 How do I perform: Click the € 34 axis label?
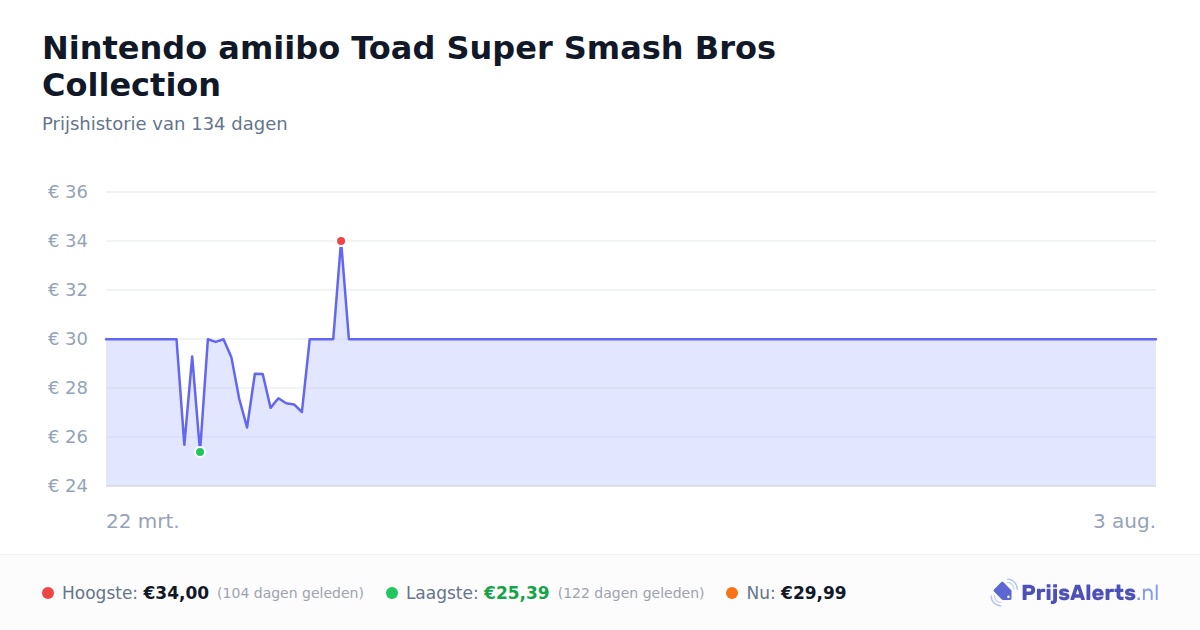68,241
